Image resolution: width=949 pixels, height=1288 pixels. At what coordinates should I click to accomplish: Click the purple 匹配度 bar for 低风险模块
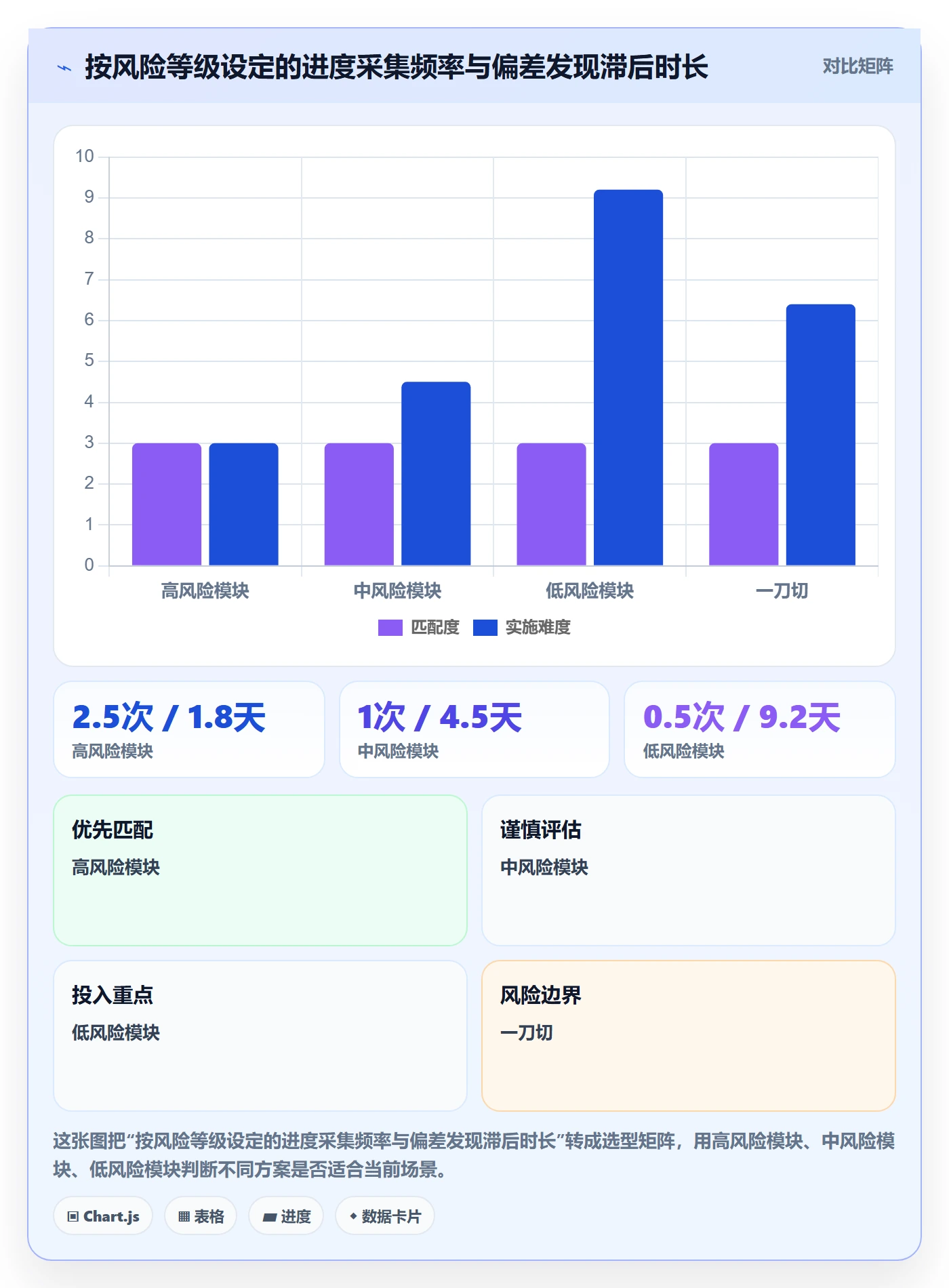tap(551, 504)
